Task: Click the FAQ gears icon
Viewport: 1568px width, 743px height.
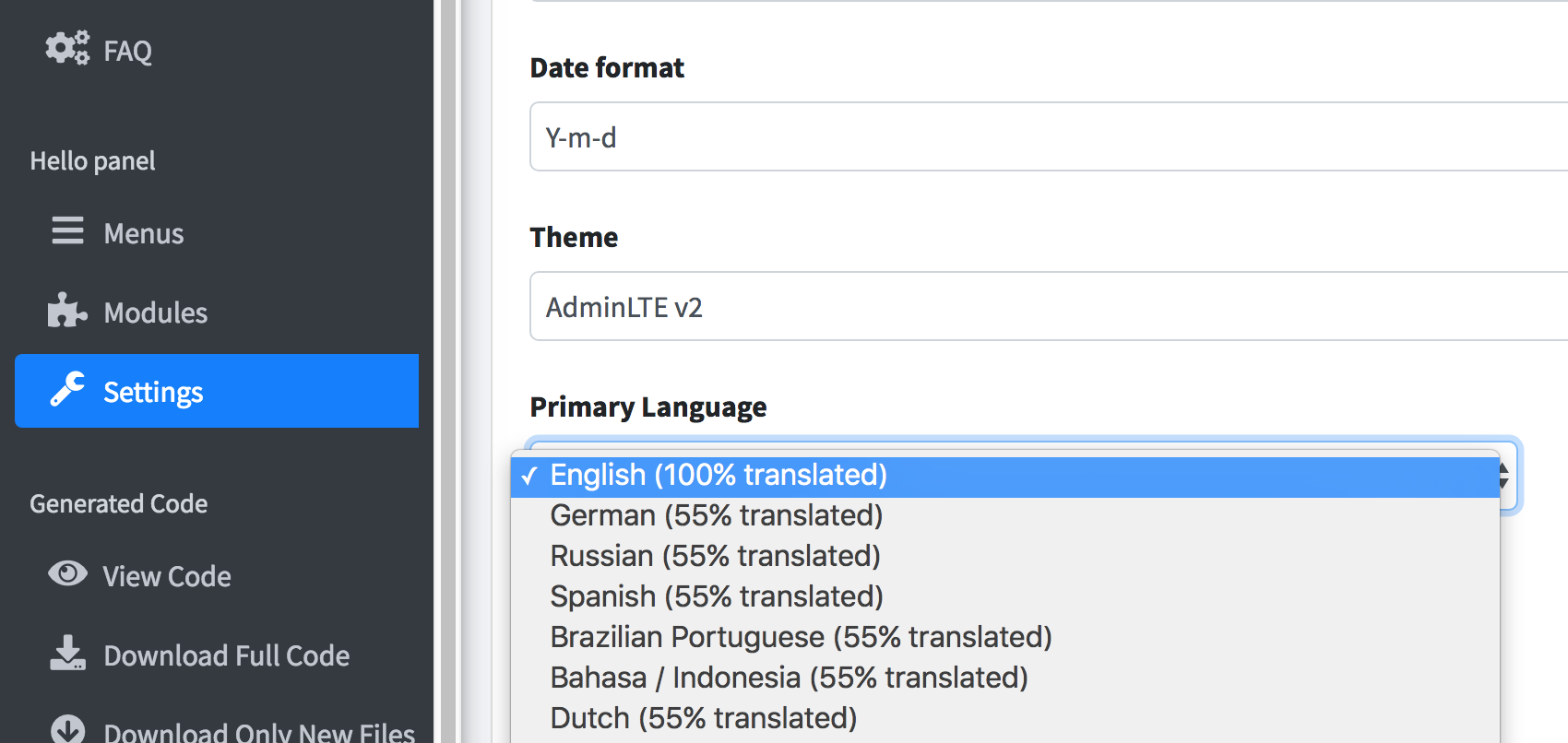Action: pyautogui.click(x=67, y=48)
